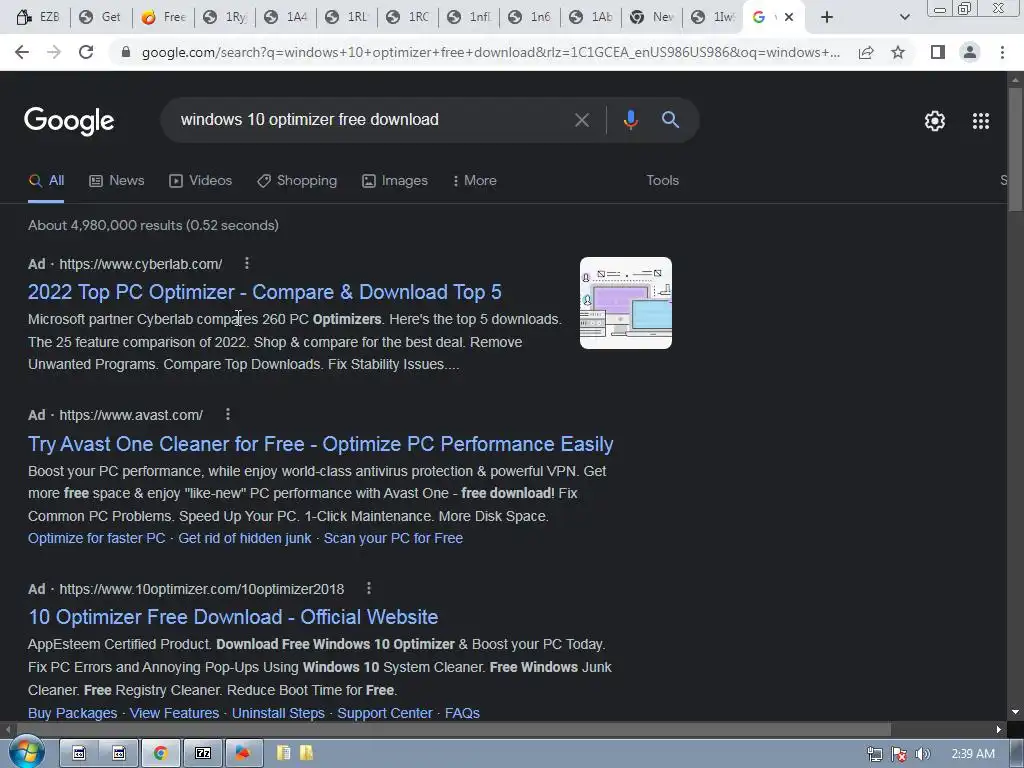Open 10 Optimizer Free Download link
1024x768 pixels.
pyautogui.click(x=233, y=616)
